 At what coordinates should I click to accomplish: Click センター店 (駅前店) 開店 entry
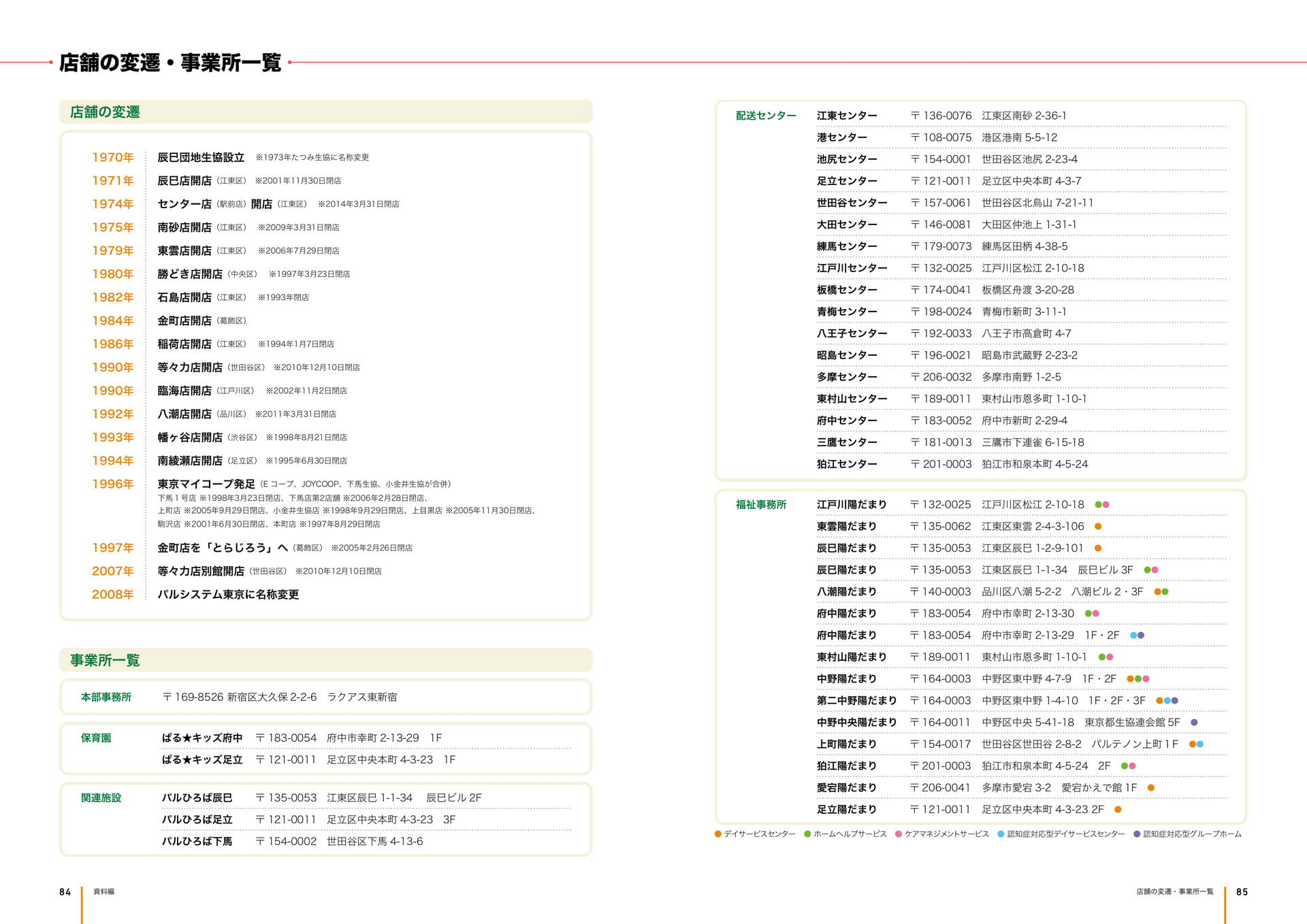[215, 203]
